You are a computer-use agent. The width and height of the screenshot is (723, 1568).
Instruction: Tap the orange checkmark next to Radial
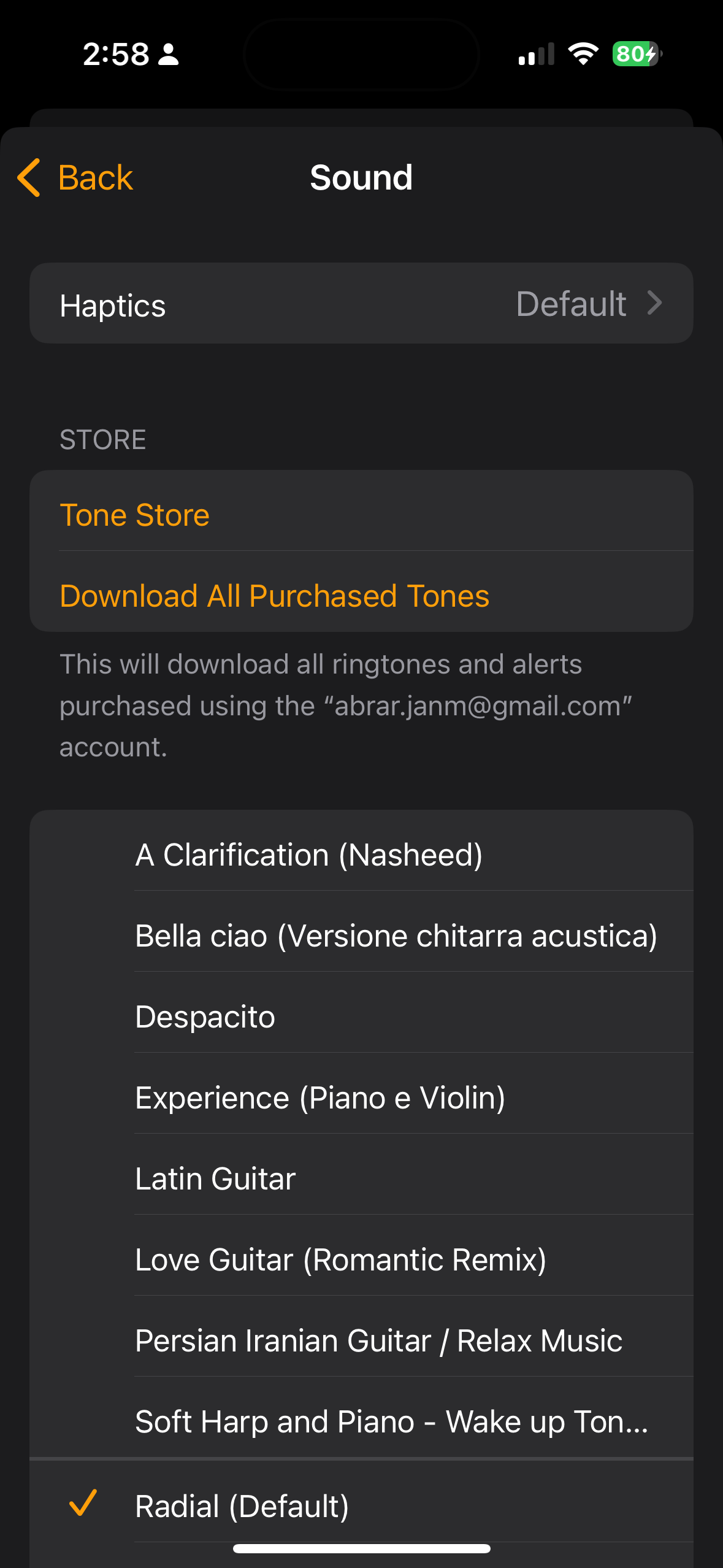[x=83, y=1503]
